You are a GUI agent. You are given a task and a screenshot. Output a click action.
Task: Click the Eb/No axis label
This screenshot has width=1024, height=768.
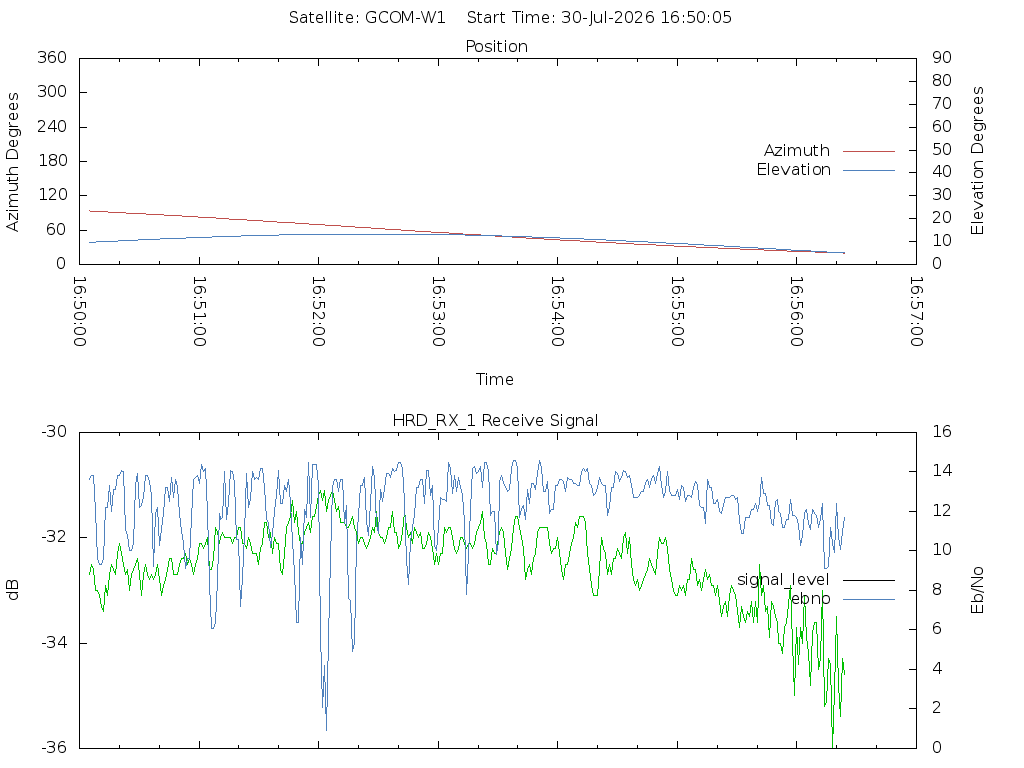(x=977, y=590)
